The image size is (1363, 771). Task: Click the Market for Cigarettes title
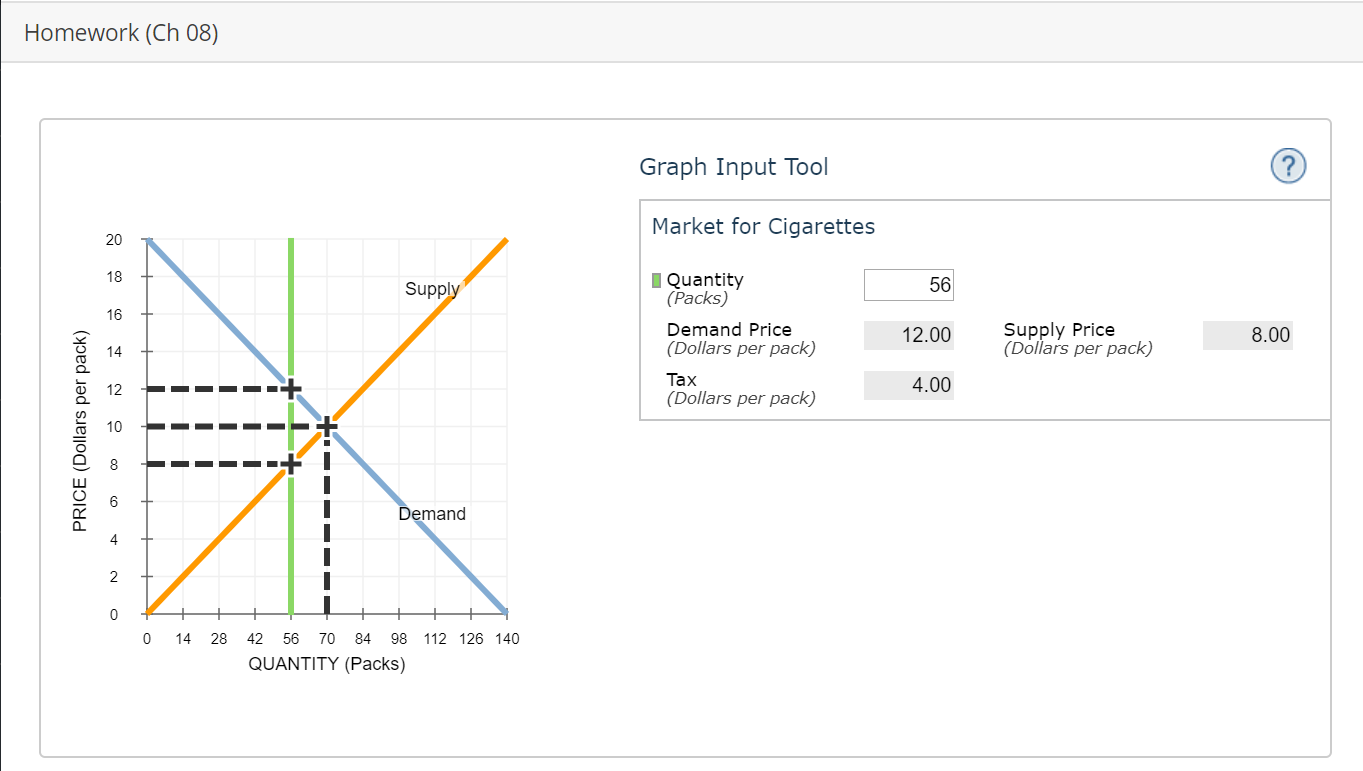pos(763,227)
